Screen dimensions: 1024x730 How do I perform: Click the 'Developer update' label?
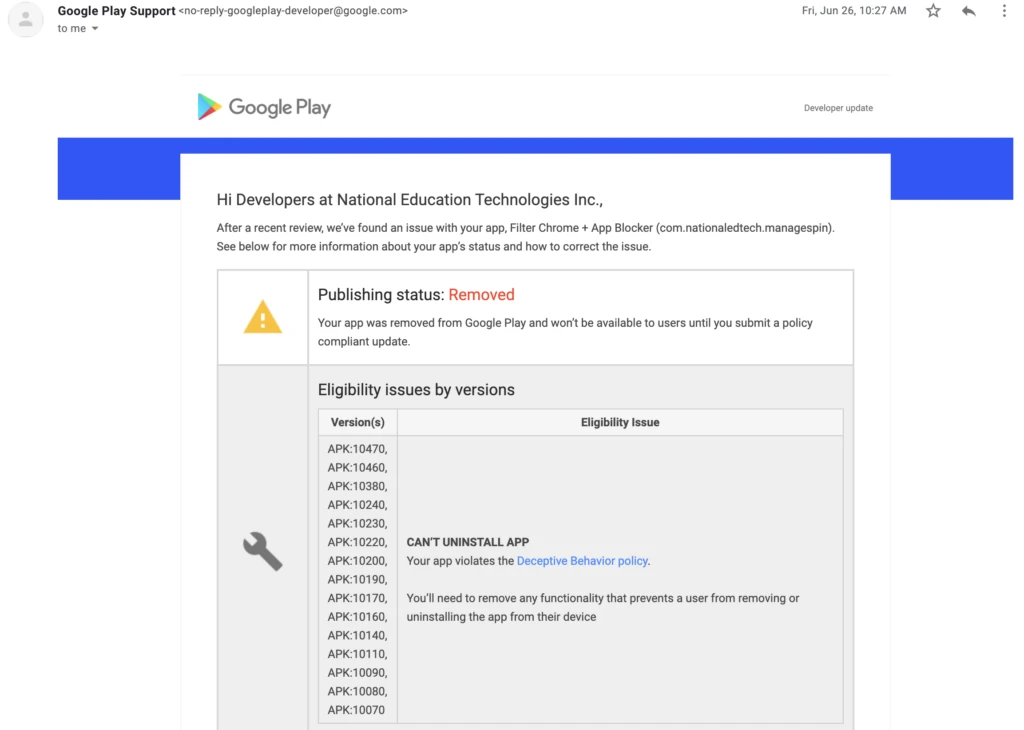[x=838, y=107]
